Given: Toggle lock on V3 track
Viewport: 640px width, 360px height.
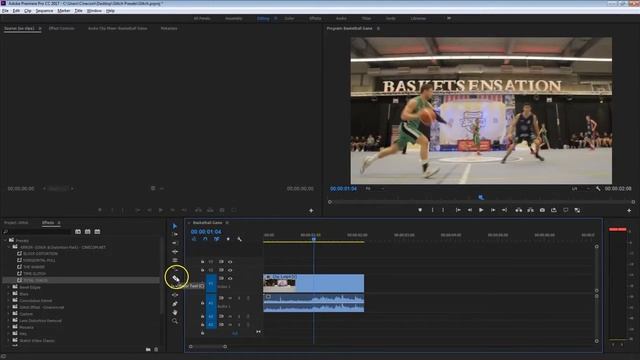Looking at the screenshot, I should pyautogui.click(x=202, y=262).
